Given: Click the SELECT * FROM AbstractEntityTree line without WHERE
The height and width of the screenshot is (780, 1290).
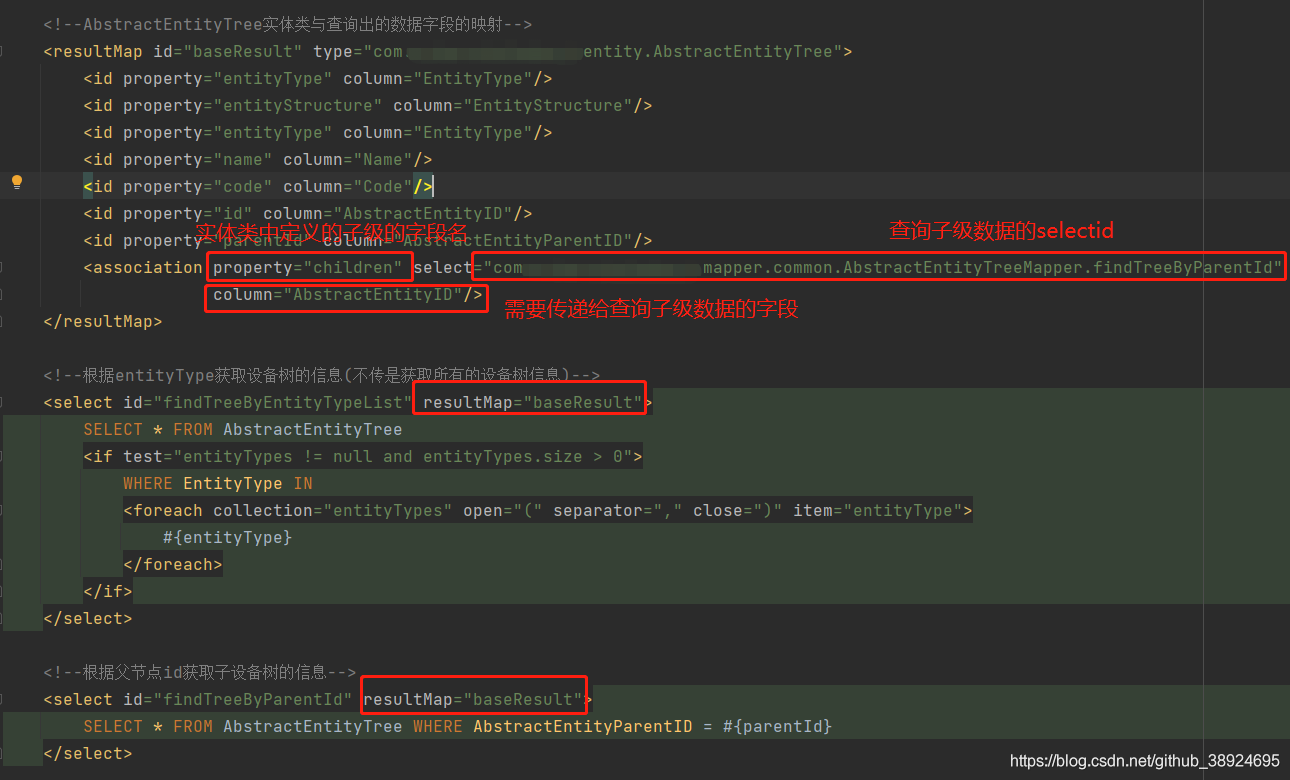Looking at the screenshot, I should (x=243, y=429).
